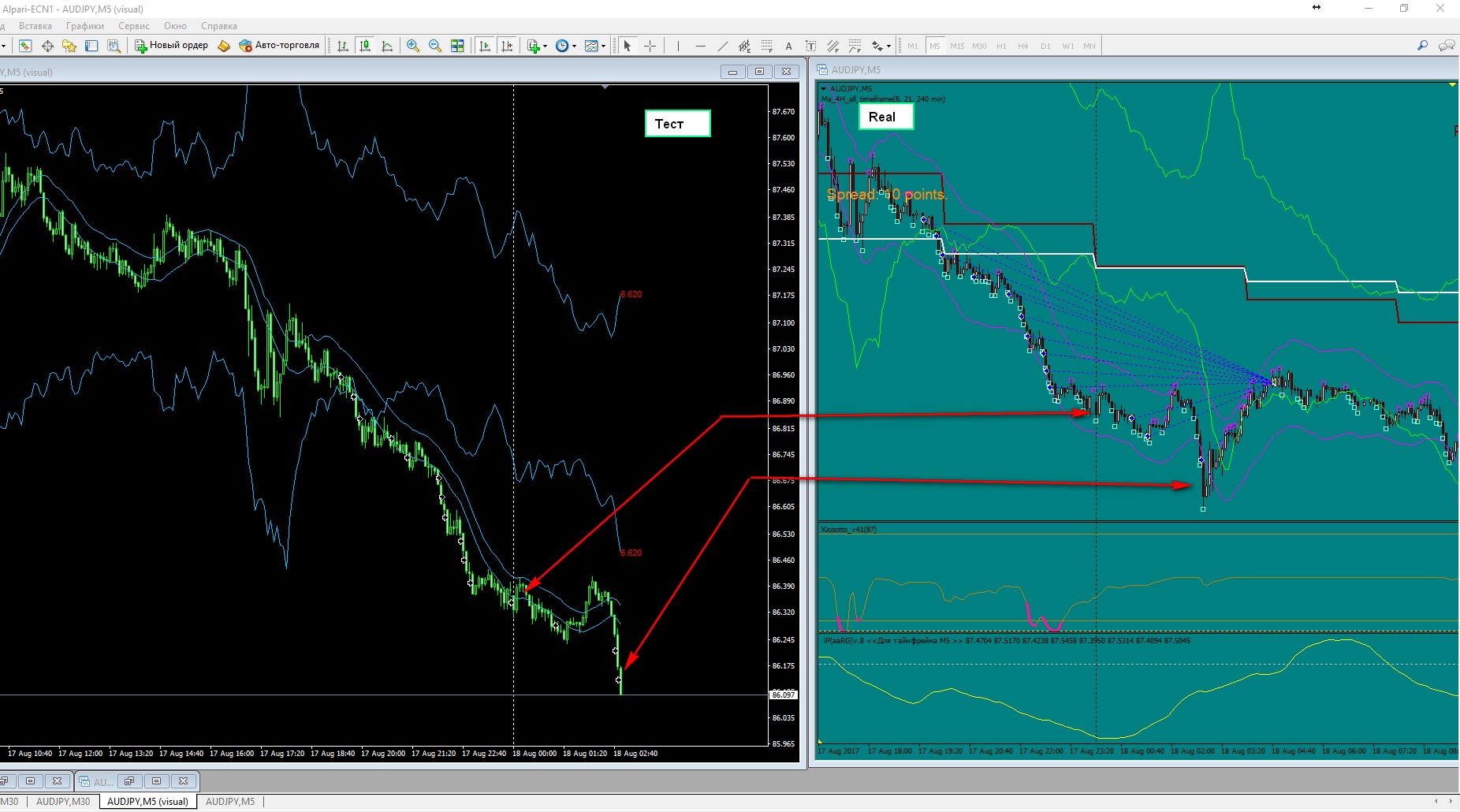The image size is (1460, 812).
Task: Switch to M30 timeframe
Action: (979, 46)
